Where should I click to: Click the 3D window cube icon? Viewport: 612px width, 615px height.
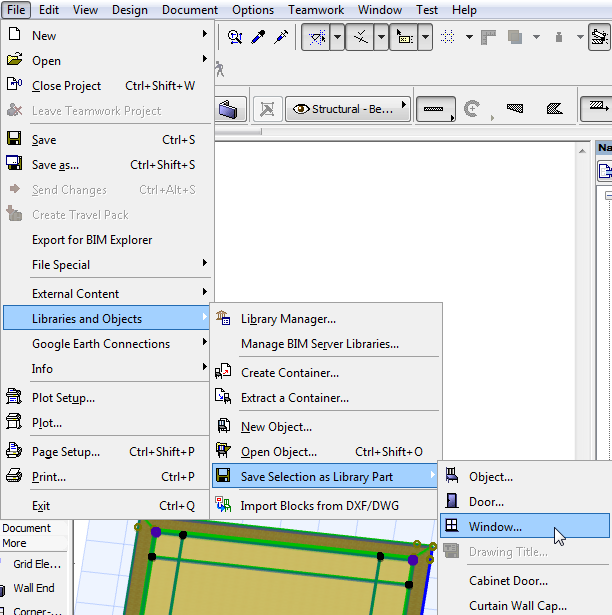[x=228, y=109]
